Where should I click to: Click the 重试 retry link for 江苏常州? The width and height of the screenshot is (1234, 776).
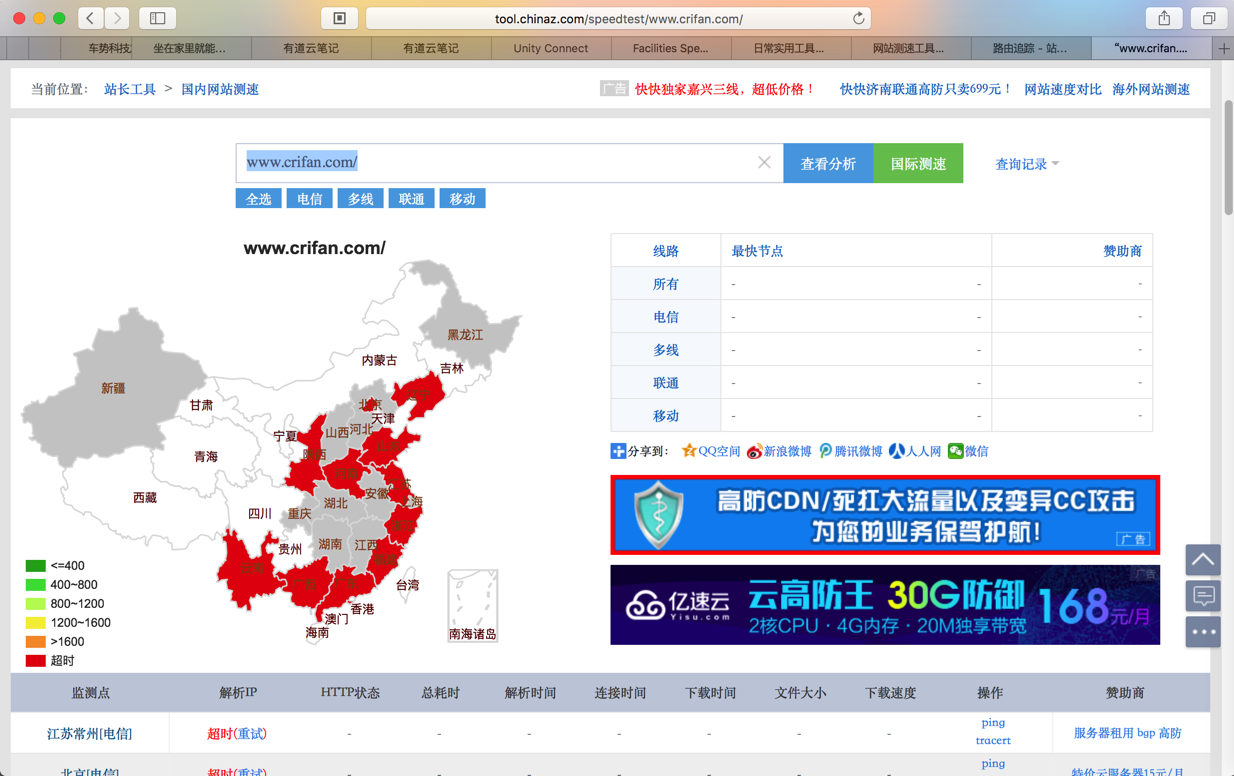click(x=250, y=733)
